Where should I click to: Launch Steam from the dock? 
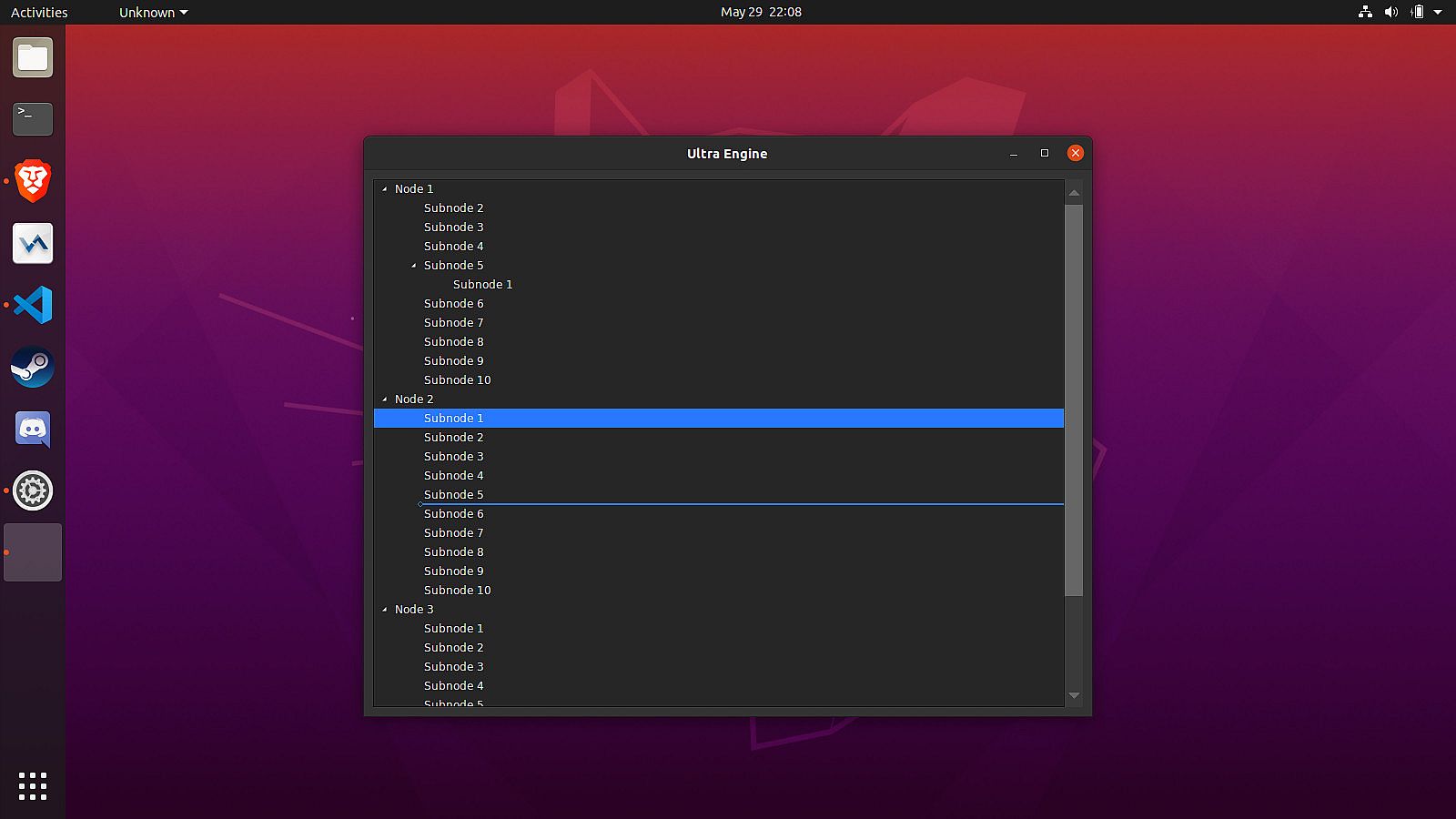(x=33, y=367)
